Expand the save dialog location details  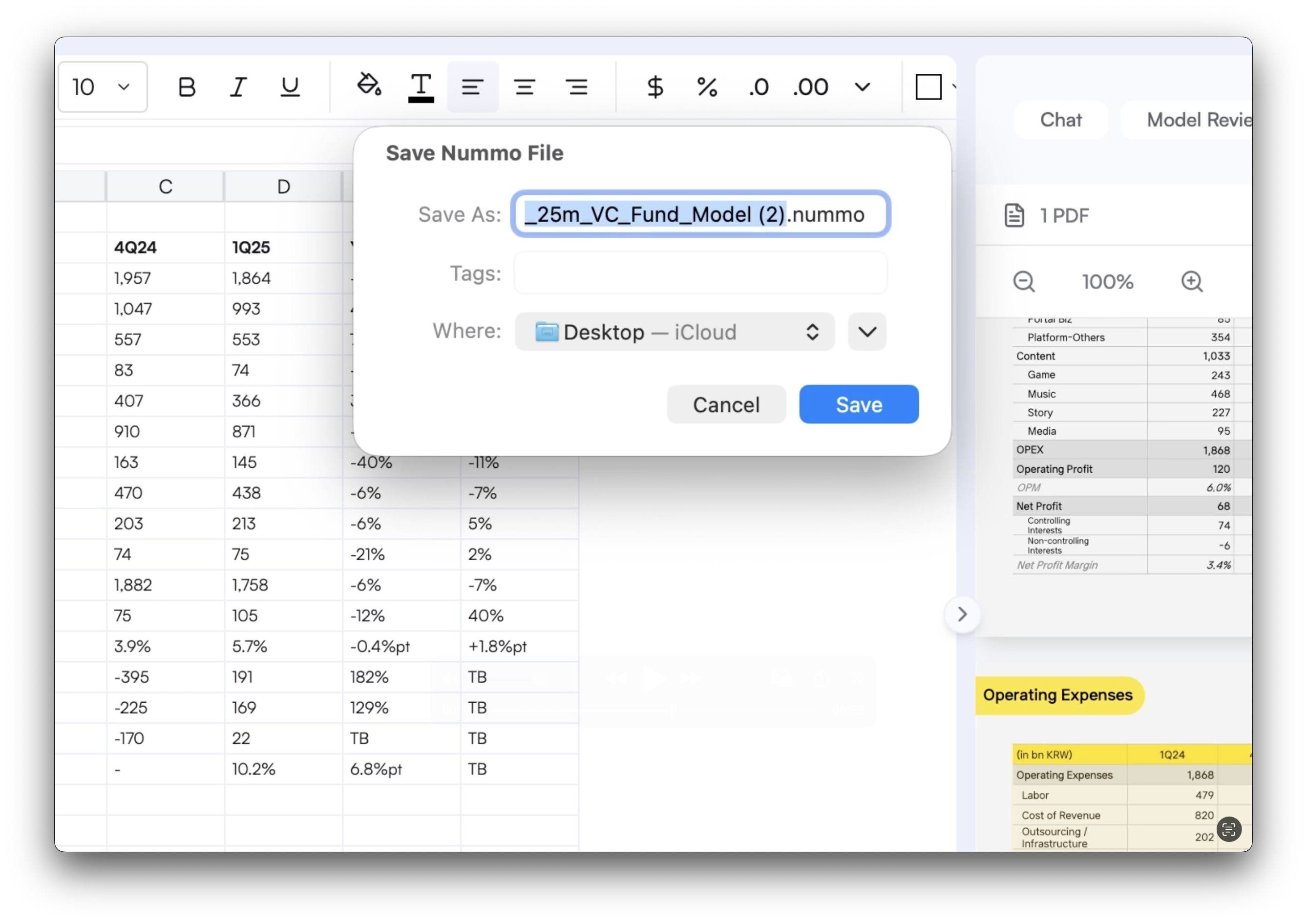(x=866, y=331)
